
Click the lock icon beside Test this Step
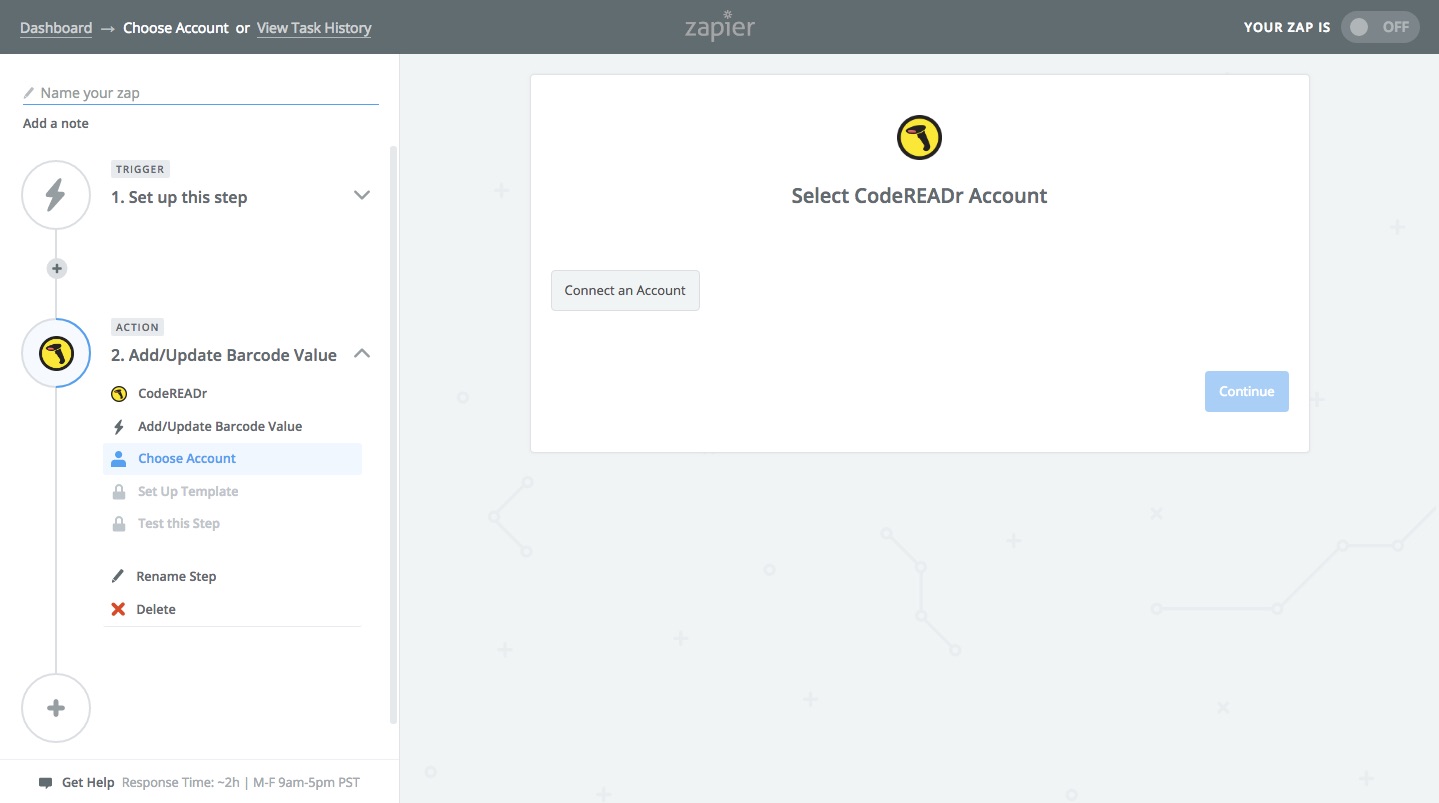click(119, 524)
